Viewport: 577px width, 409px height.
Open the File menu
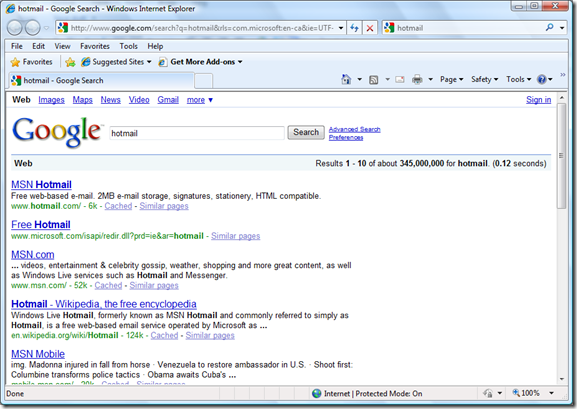point(17,46)
